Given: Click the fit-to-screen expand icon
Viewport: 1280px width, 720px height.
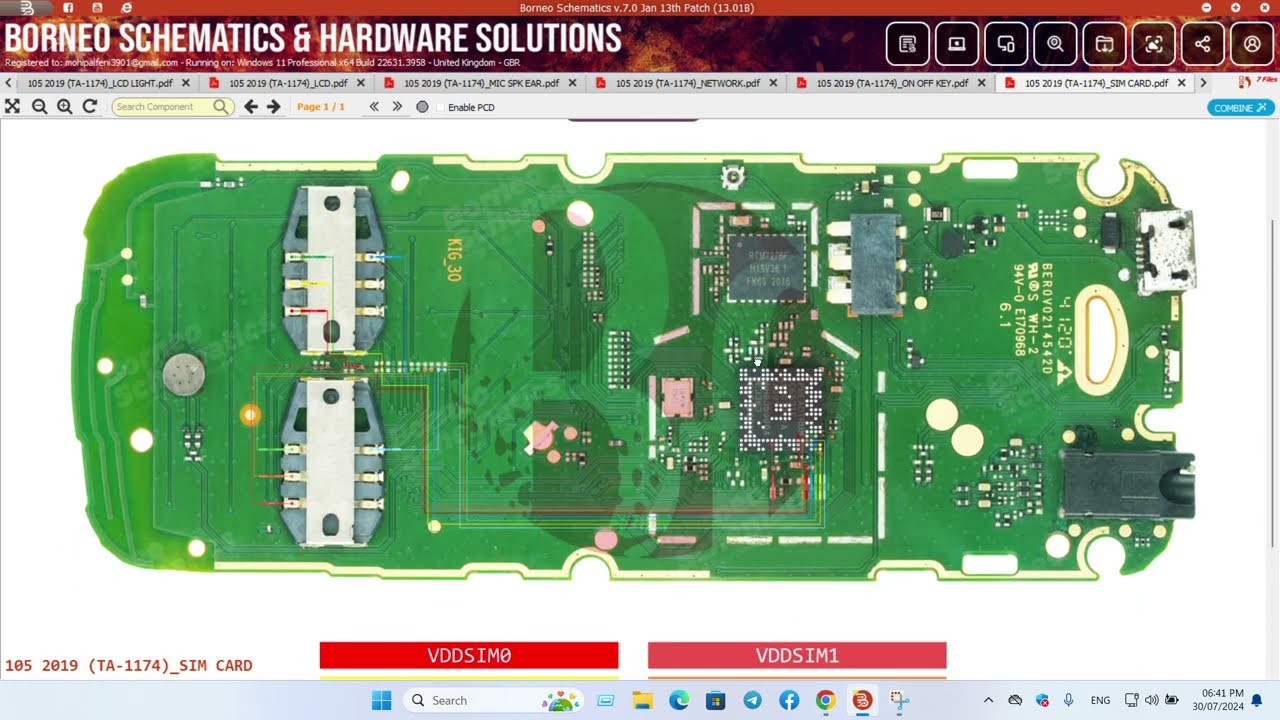Looking at the screenshot, I should pyautogui.click(x=12, y=106).
